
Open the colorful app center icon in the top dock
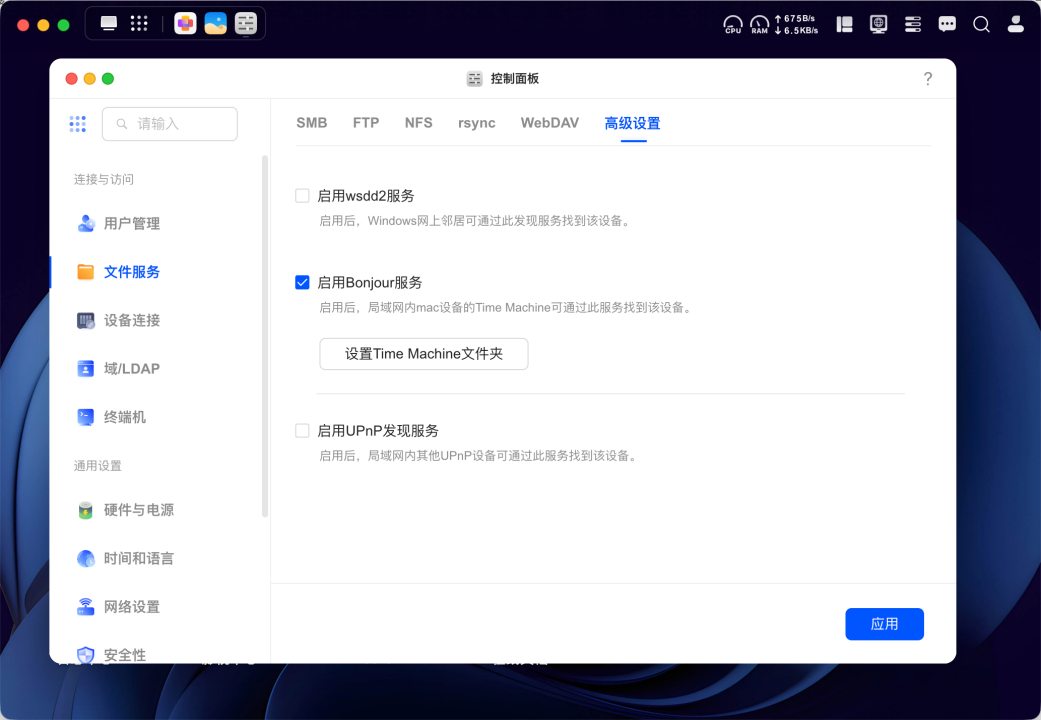pyautogui.click(x=185, y=24)
